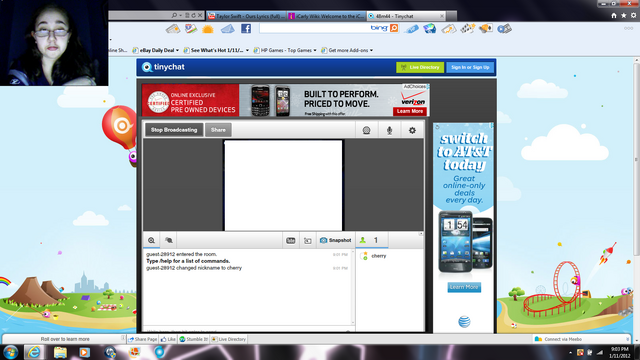Open the Live Directory button
This screenshot has width=640, height=360.
(x=420, y=67)
